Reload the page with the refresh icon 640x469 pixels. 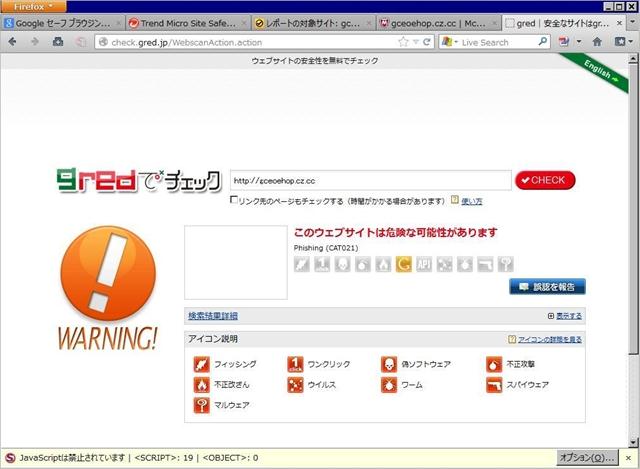click(x=427, y=42)
